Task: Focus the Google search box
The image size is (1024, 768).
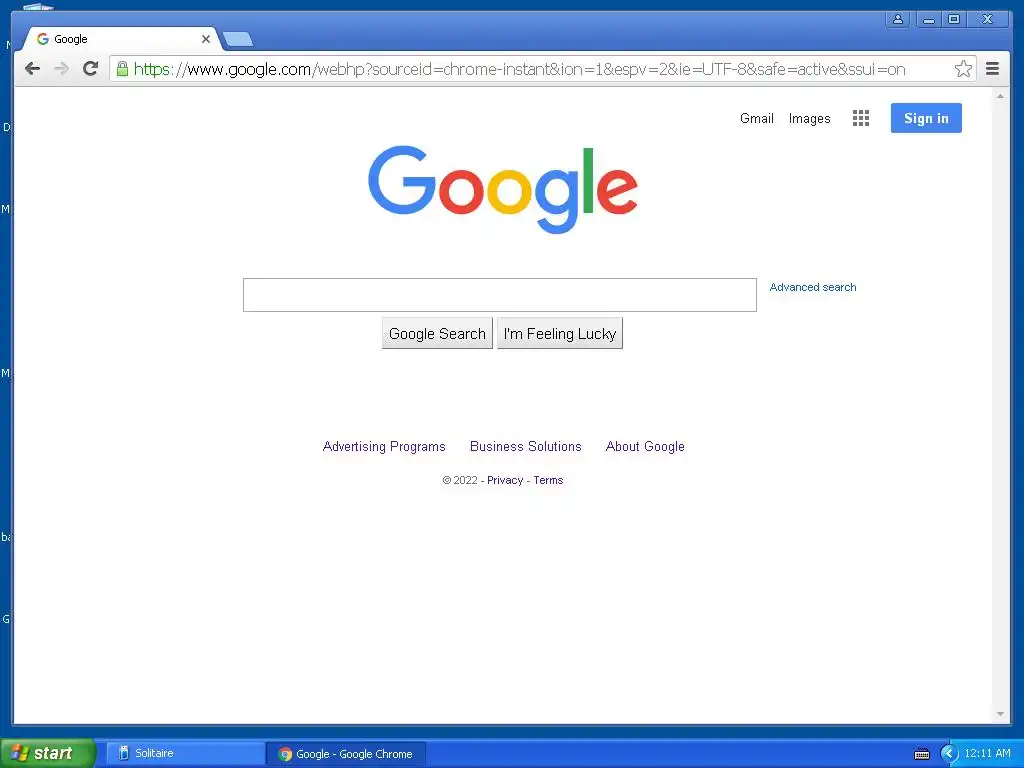Action: click(x=500, y=295)
